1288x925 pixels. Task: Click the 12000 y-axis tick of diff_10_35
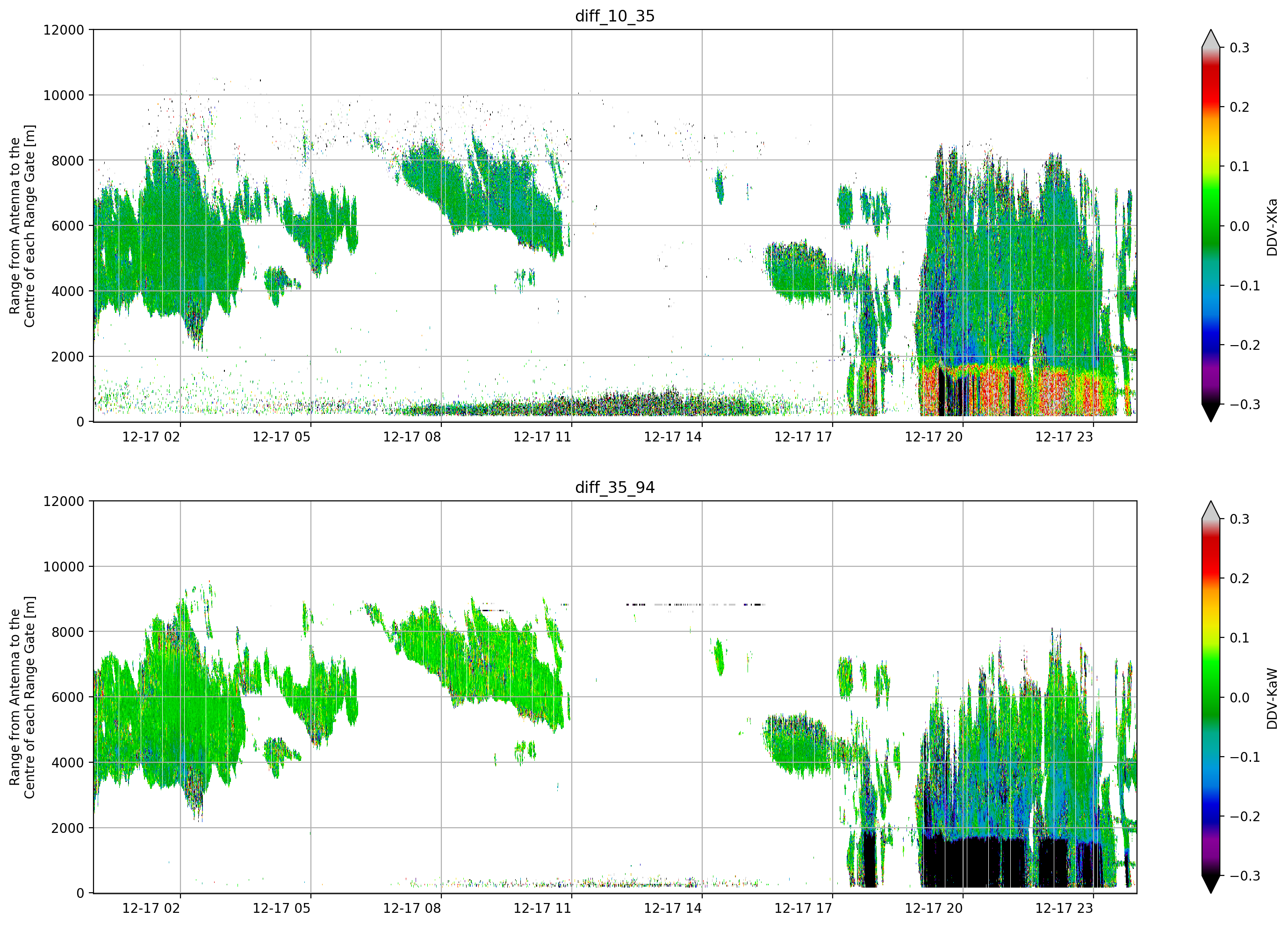tap(64, 30)
